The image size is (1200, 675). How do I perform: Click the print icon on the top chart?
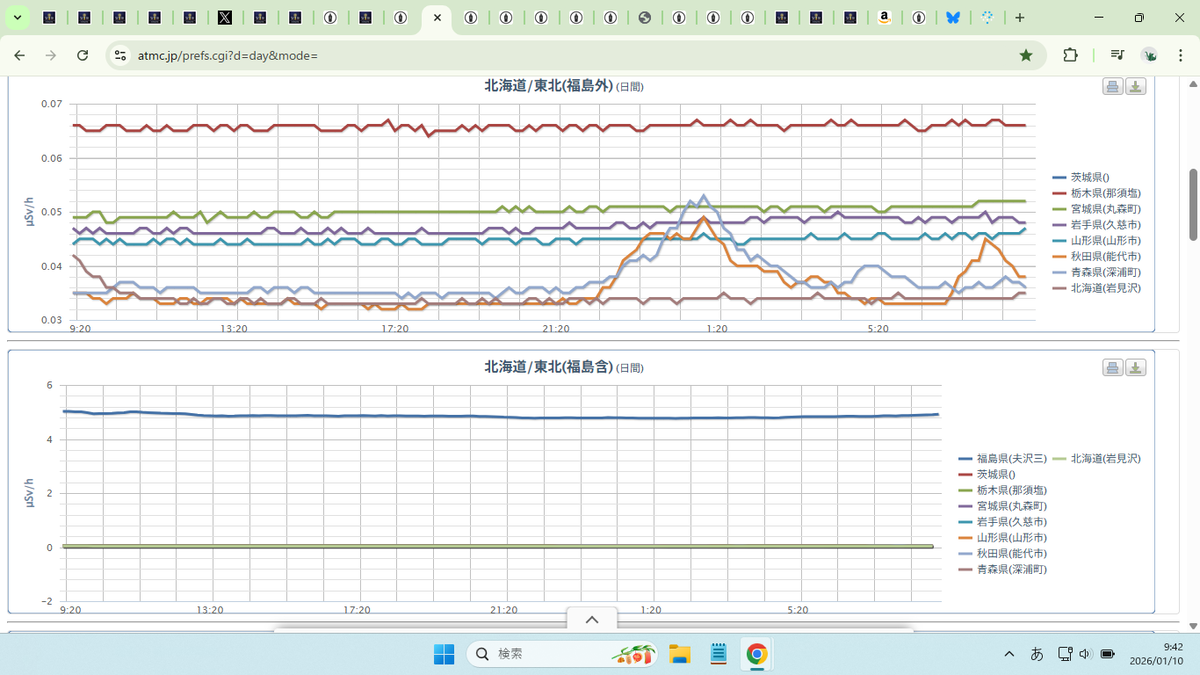pos(1112,86)
